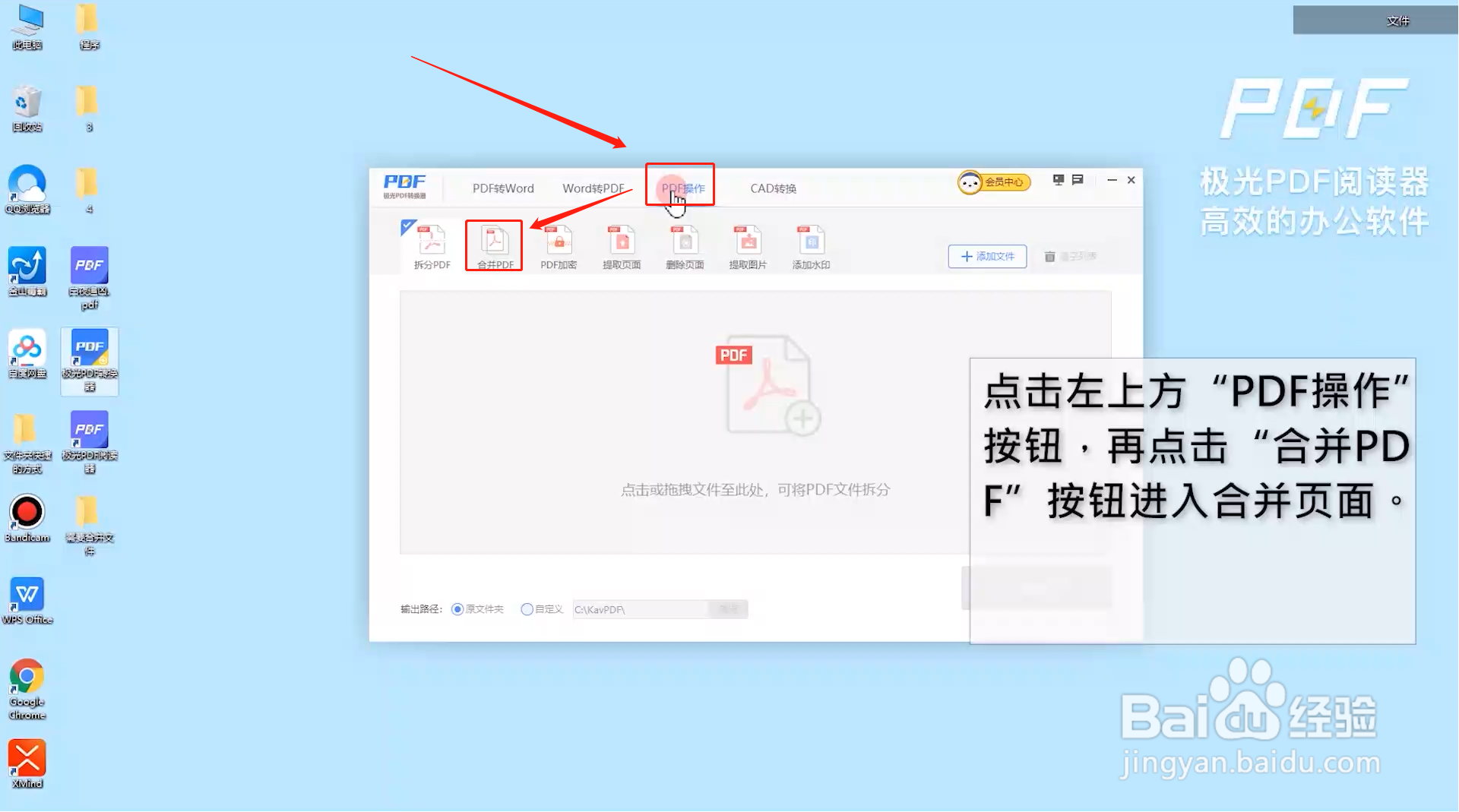Open the 添加水印 tool
Screen dimensions: 1459x812
click(x=811, y=247)
